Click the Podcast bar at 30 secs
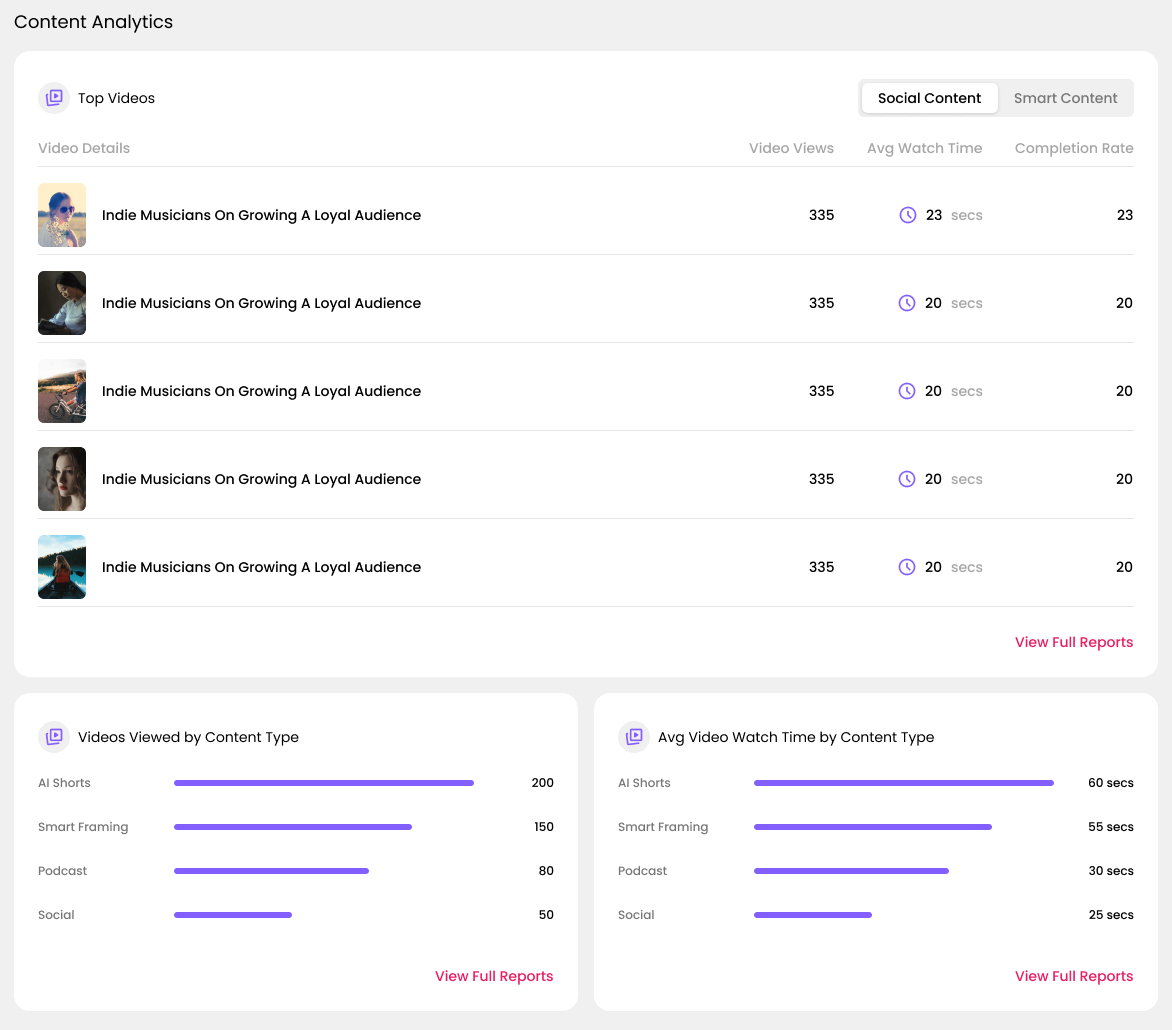The image size is (1172, 1030). 851,871
